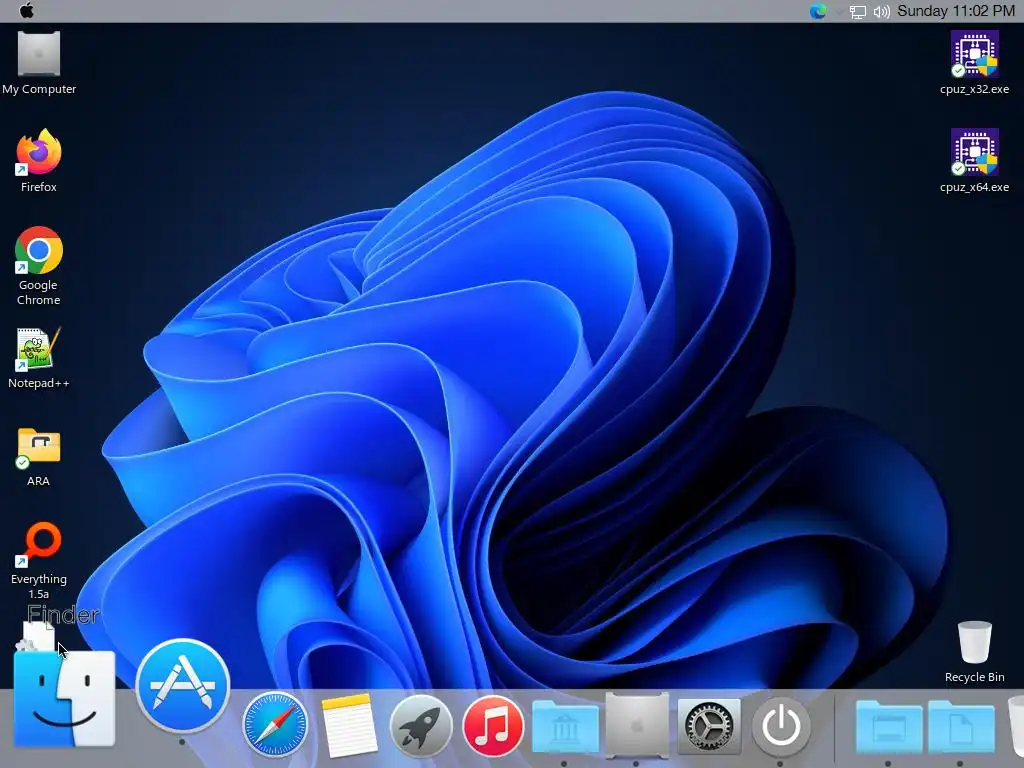Open the dock folder with document emblem
This screenshot has height=768, width=1024.
tap(961, 726)
